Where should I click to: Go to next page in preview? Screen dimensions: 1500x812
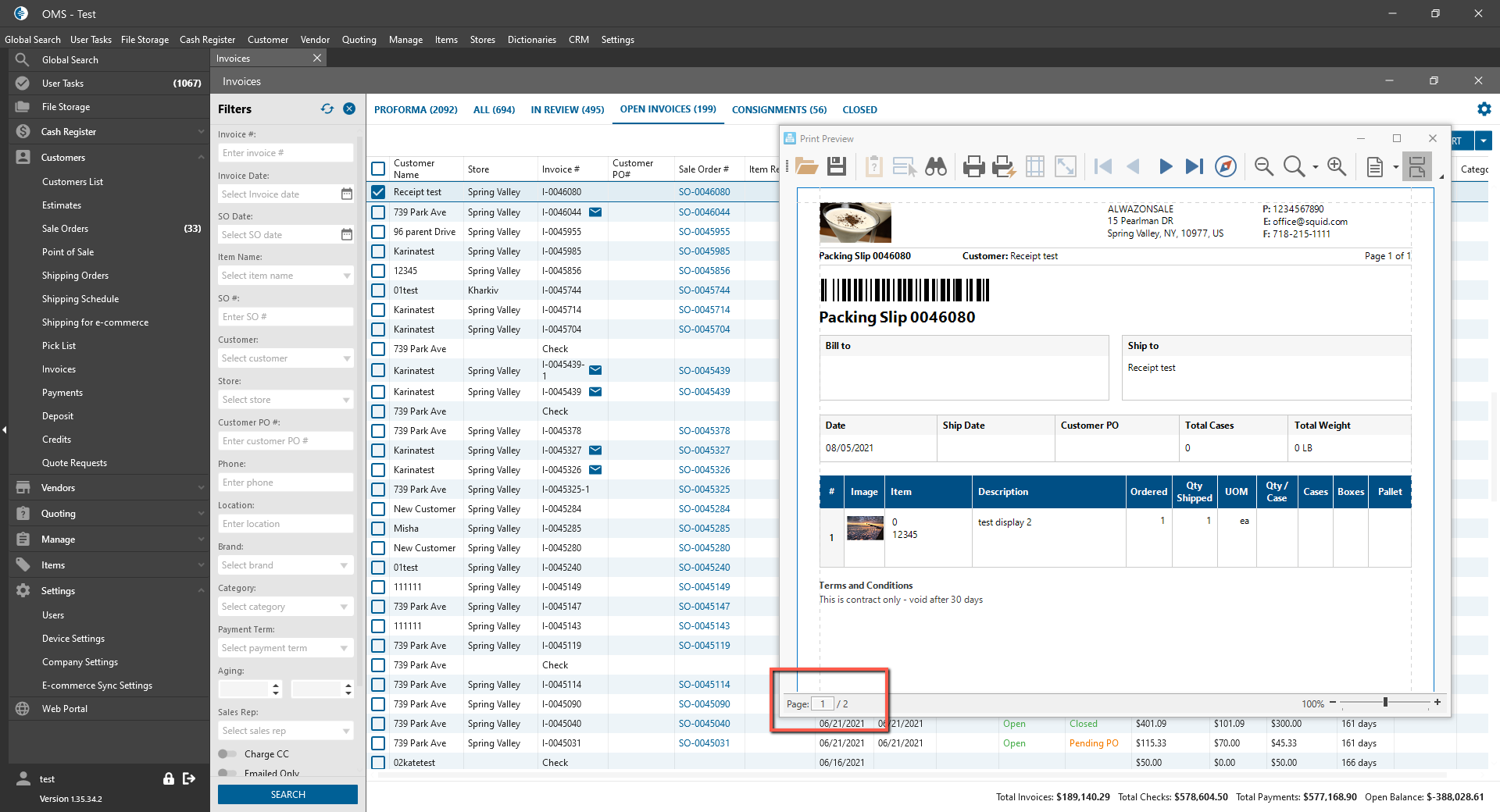click(x=1165, y=166)
